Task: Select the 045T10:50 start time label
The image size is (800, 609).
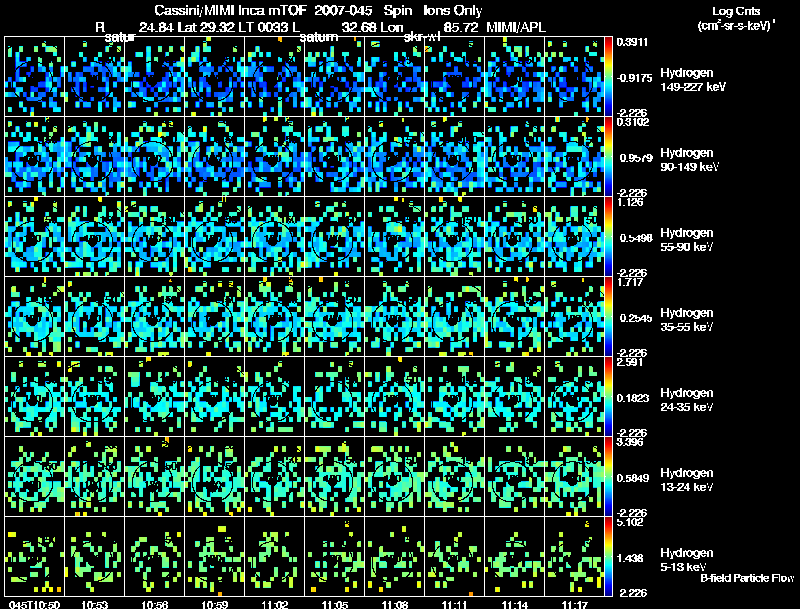Action: pyautogui.click(x=35, y=605)
